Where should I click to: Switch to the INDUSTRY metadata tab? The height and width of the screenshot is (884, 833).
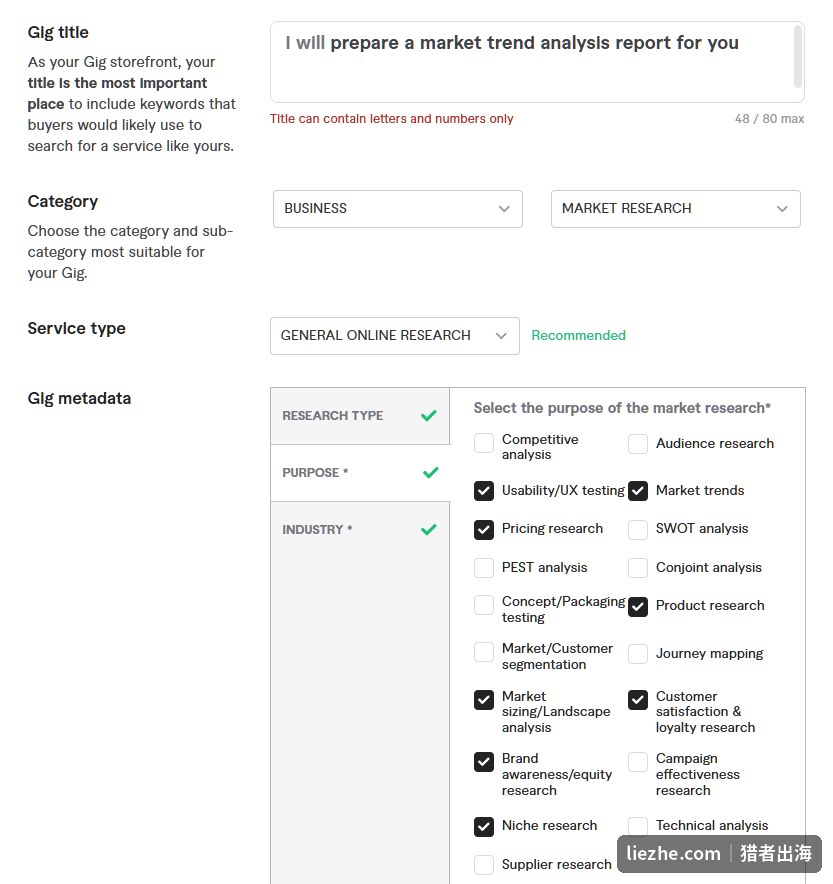(360, 529)
